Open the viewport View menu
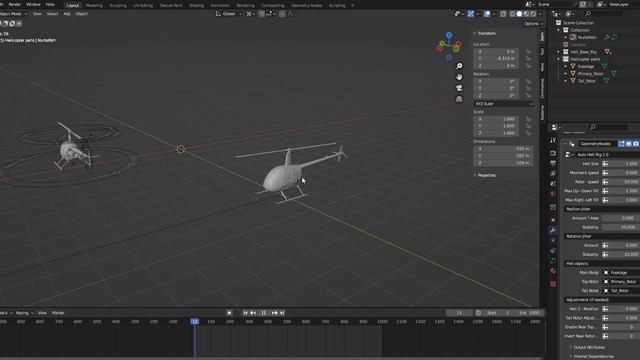The height and width of the screenshot is (360, 640). (x=37, y=13)
